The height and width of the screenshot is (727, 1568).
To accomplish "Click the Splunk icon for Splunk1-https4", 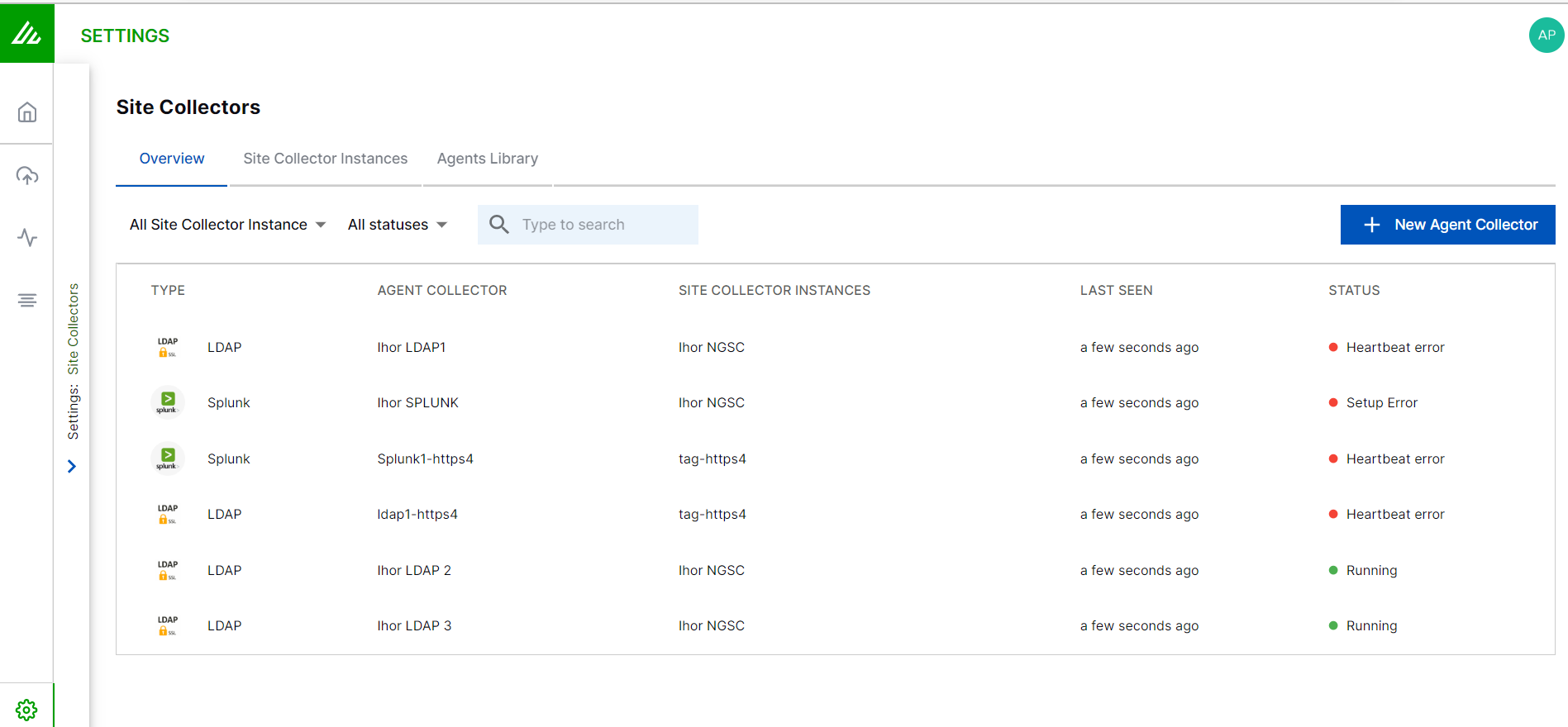I will (x=168, y=459).
